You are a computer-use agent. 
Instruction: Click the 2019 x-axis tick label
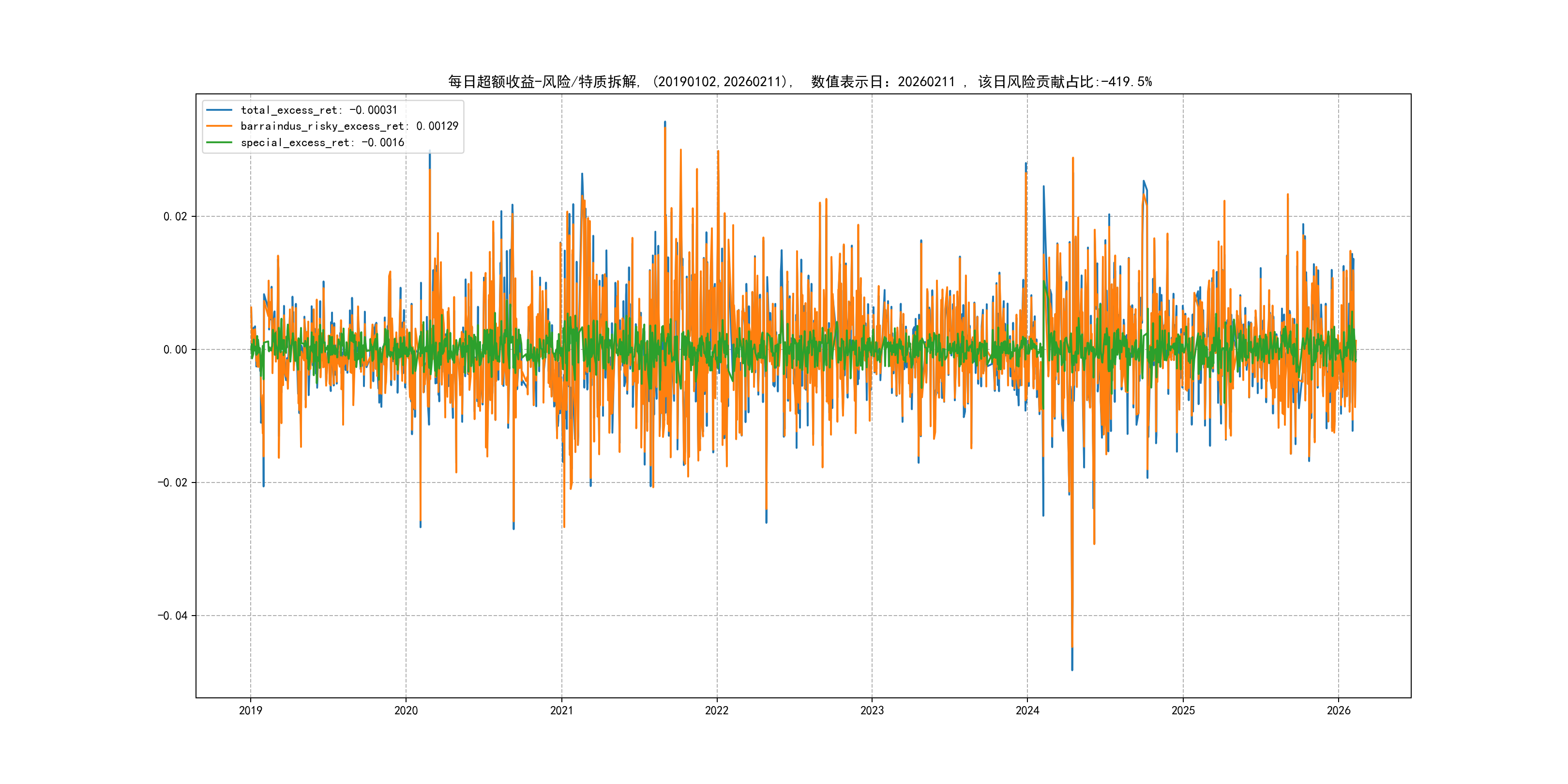[250, 710]
